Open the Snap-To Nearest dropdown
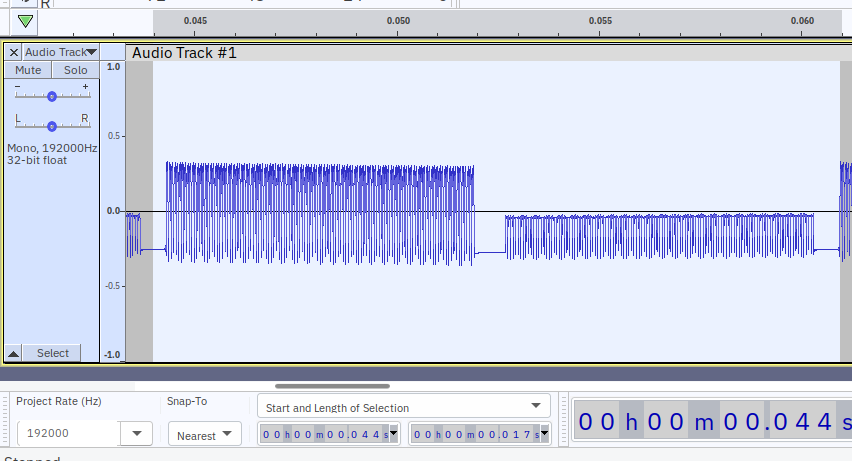 [204, 435]
